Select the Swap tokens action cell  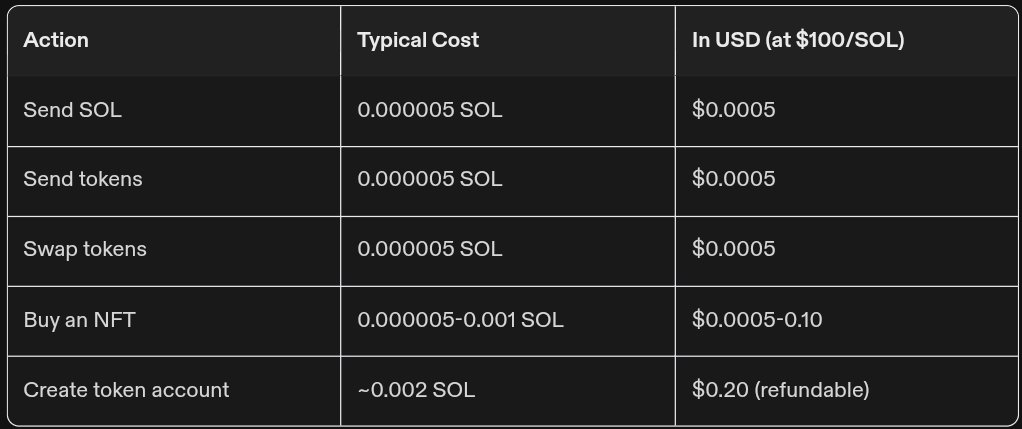(85, 249)
